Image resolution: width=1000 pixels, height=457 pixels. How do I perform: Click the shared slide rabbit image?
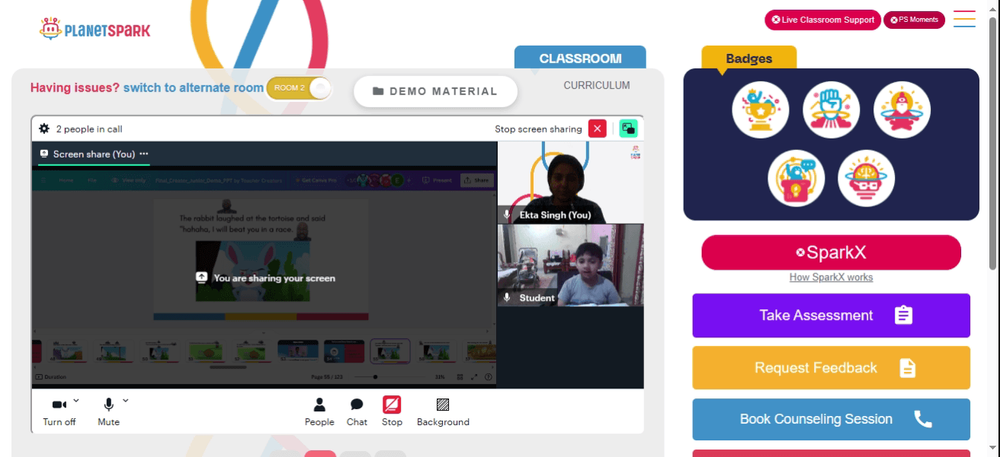(x=253, y=271)
